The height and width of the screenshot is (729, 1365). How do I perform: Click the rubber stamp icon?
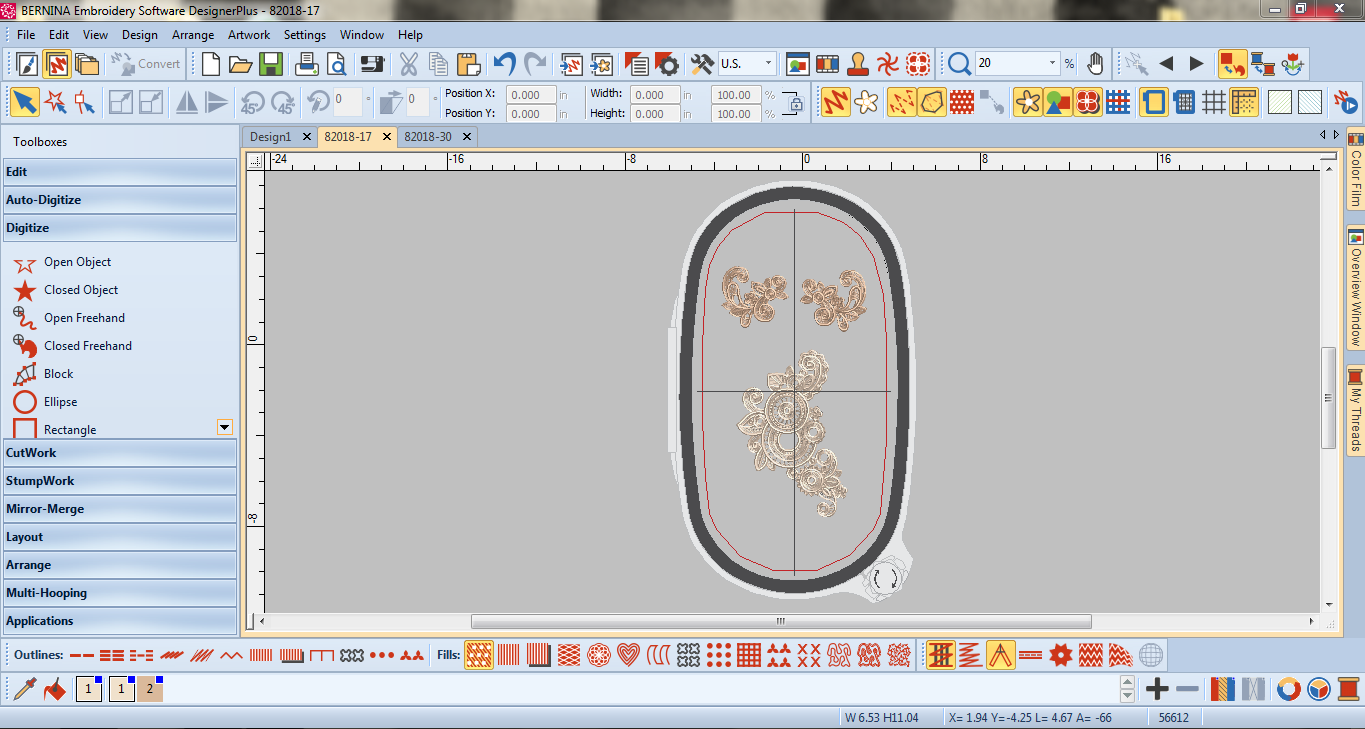coord(857,64)
